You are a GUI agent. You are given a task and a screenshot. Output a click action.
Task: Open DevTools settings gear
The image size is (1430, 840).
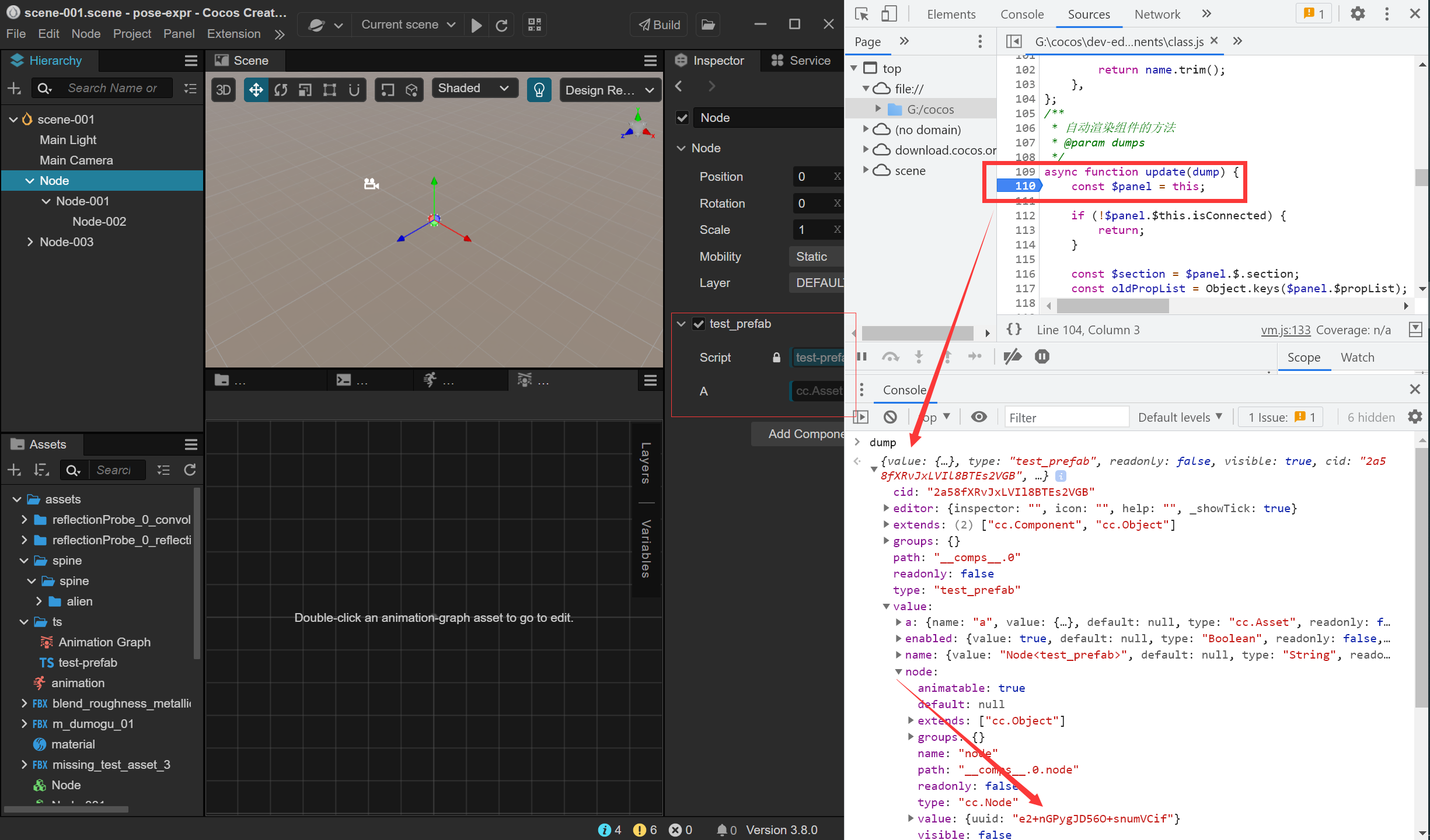point(1358,13)
